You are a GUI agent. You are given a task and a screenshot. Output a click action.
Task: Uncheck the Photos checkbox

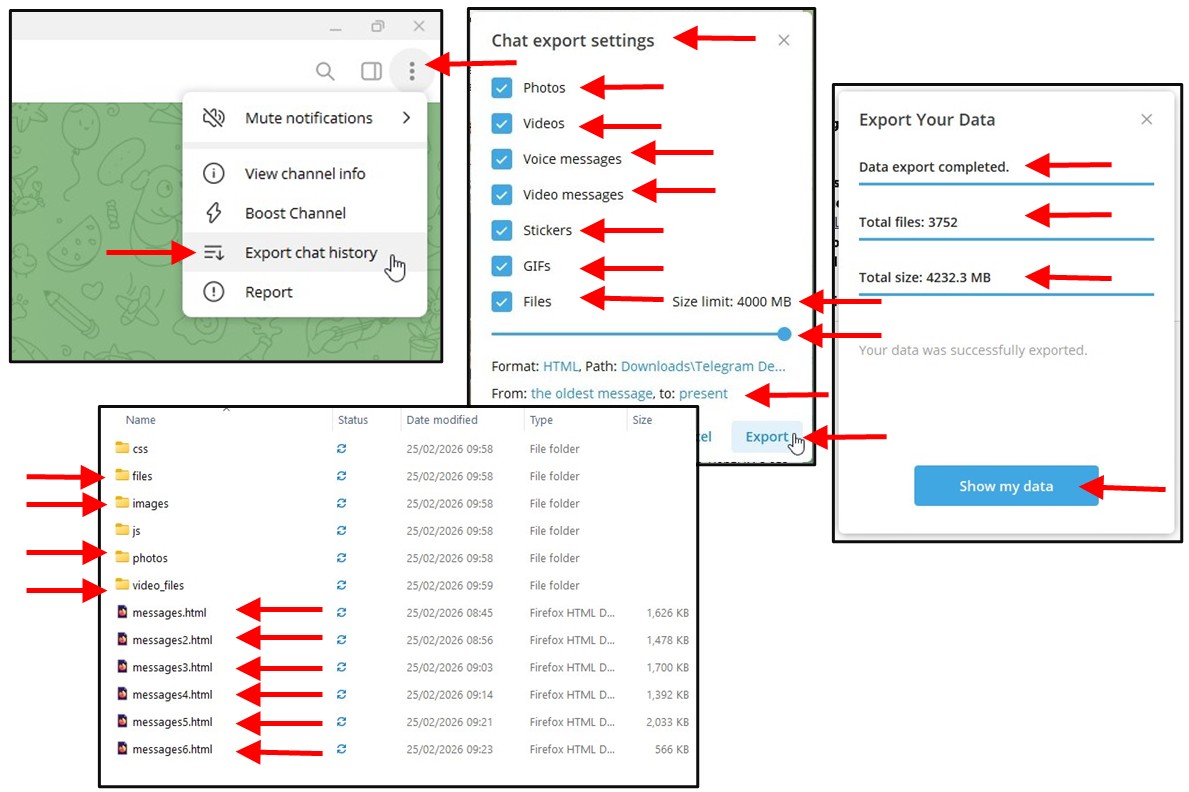click(x=502, y=88)
